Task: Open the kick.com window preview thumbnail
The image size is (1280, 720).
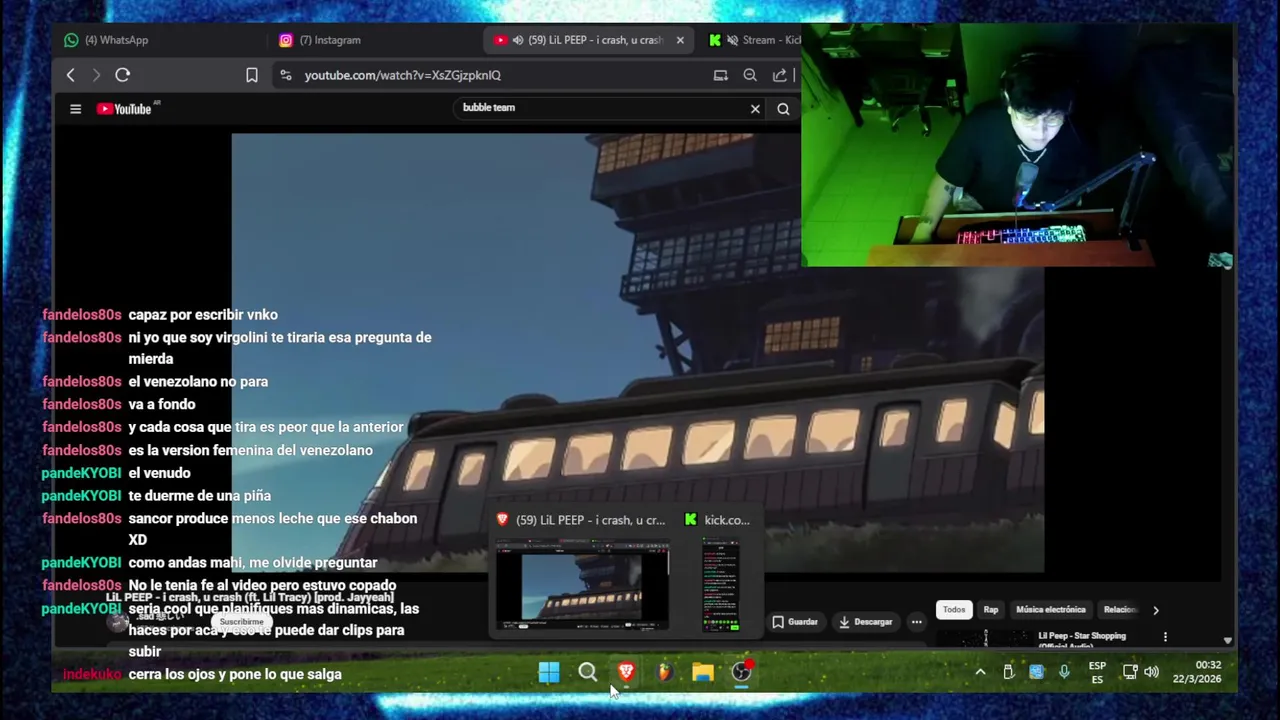Action: point(720,587)
